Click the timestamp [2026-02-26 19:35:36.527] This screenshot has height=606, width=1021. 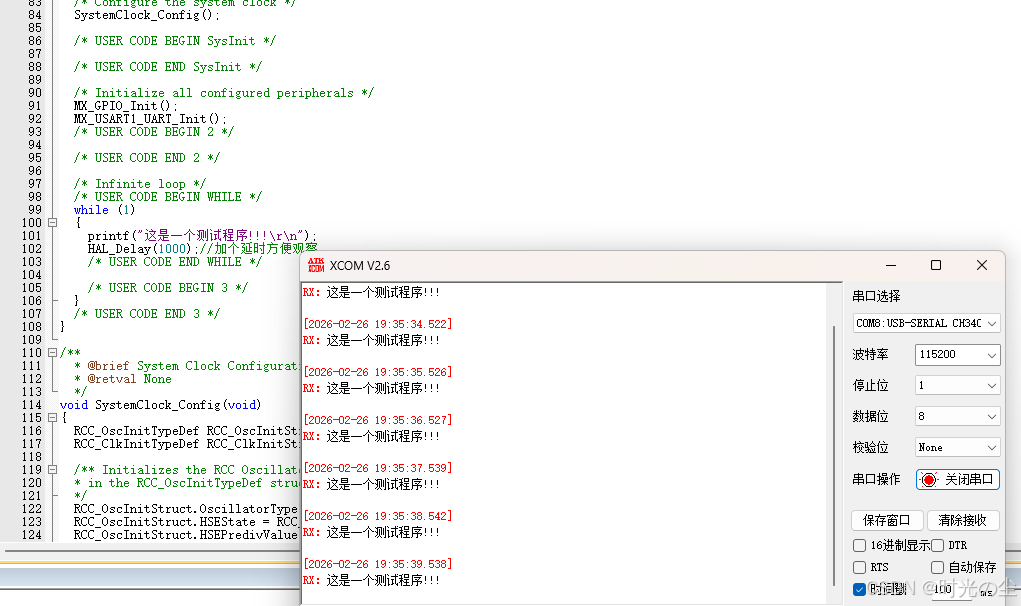pyautogui.click(x=378, y=420)
